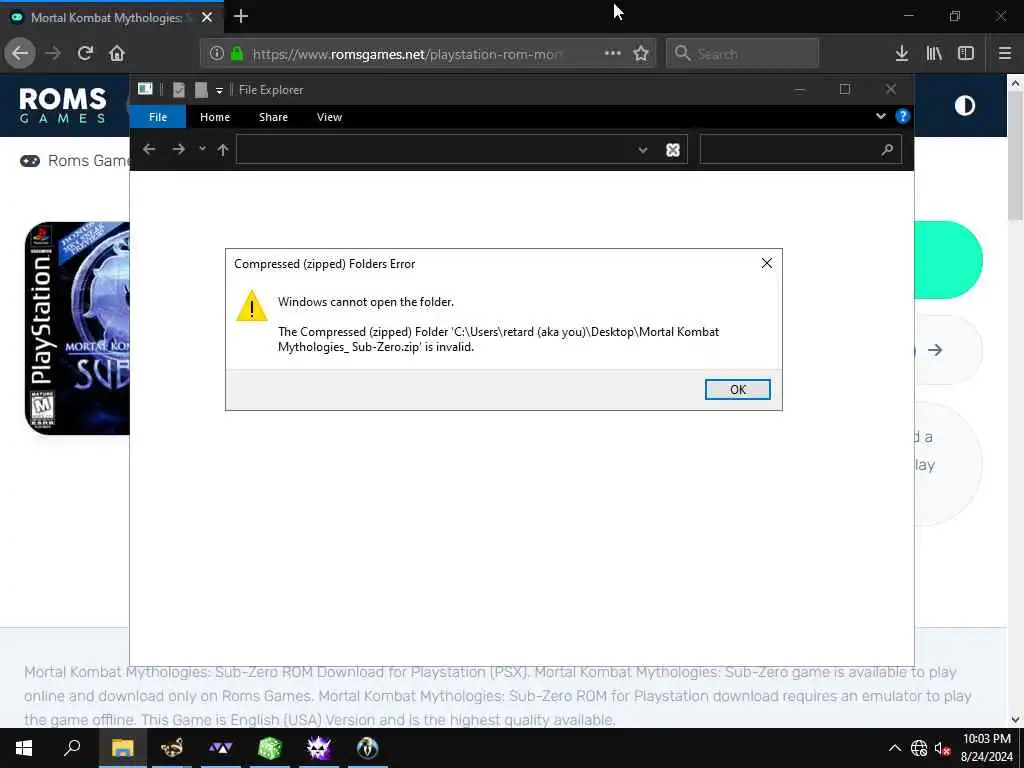Viewport: 1024px width, 768px height.
Task: Go forward in the Firefox browser
Action: pos(53,54)
